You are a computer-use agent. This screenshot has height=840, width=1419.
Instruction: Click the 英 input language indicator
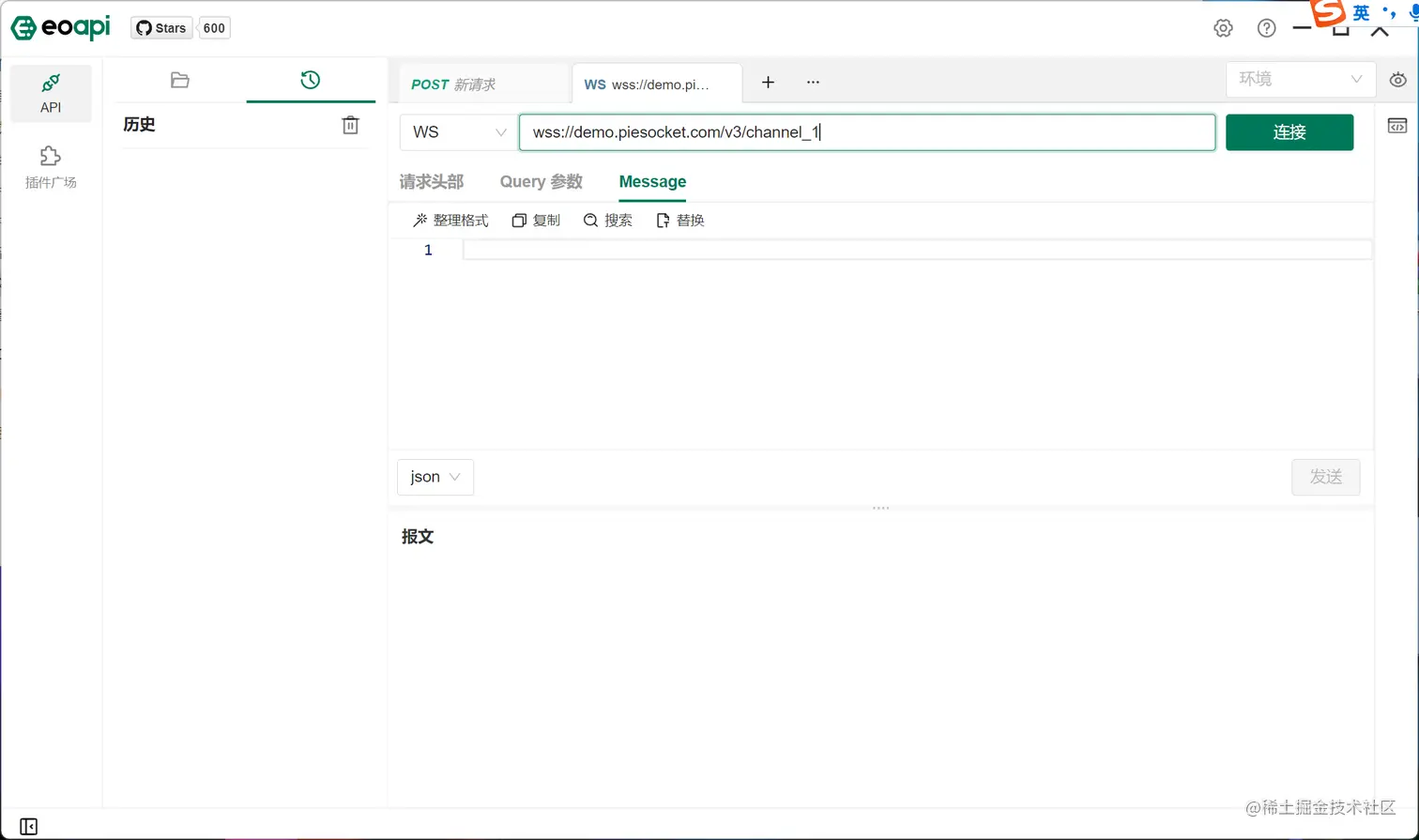coord(1362,12)
